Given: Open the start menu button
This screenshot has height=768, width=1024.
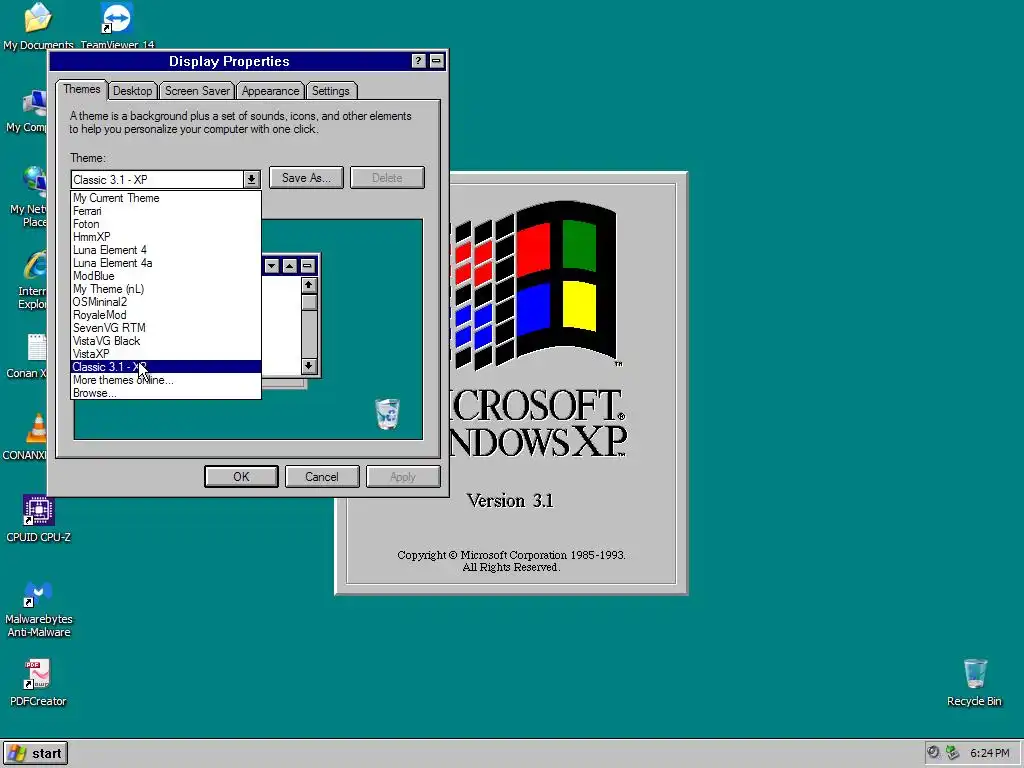Looking at the screenshot, I should click(x=35, y=753).
